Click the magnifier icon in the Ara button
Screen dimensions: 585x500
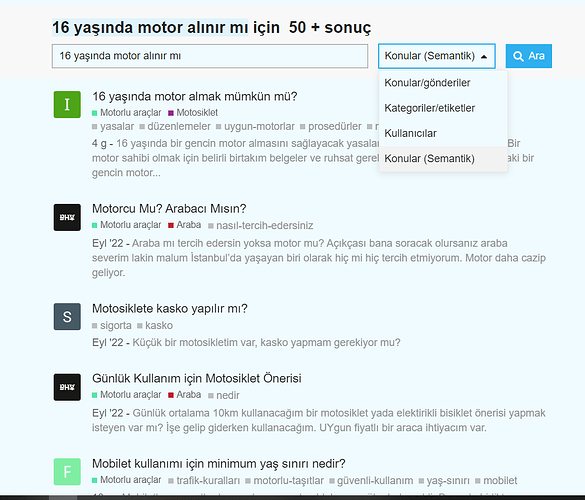518,56
